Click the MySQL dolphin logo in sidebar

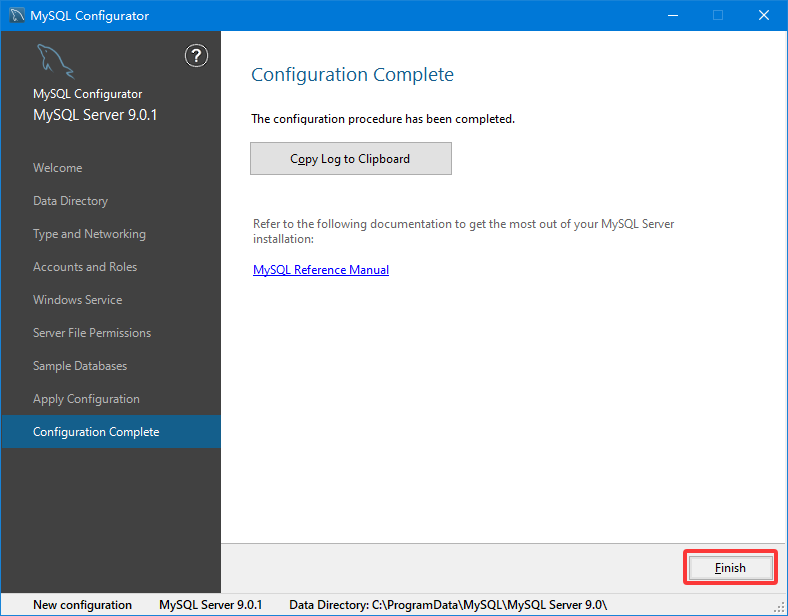(x=55, y=61)
